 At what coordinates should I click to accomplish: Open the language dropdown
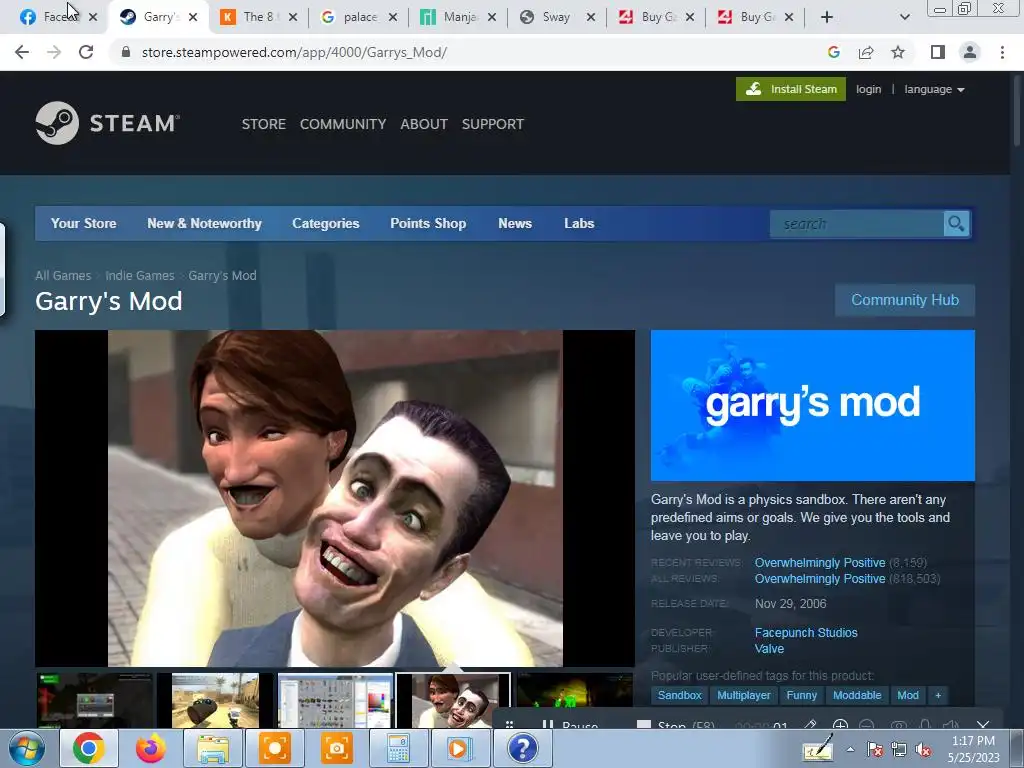coord(934,89)
